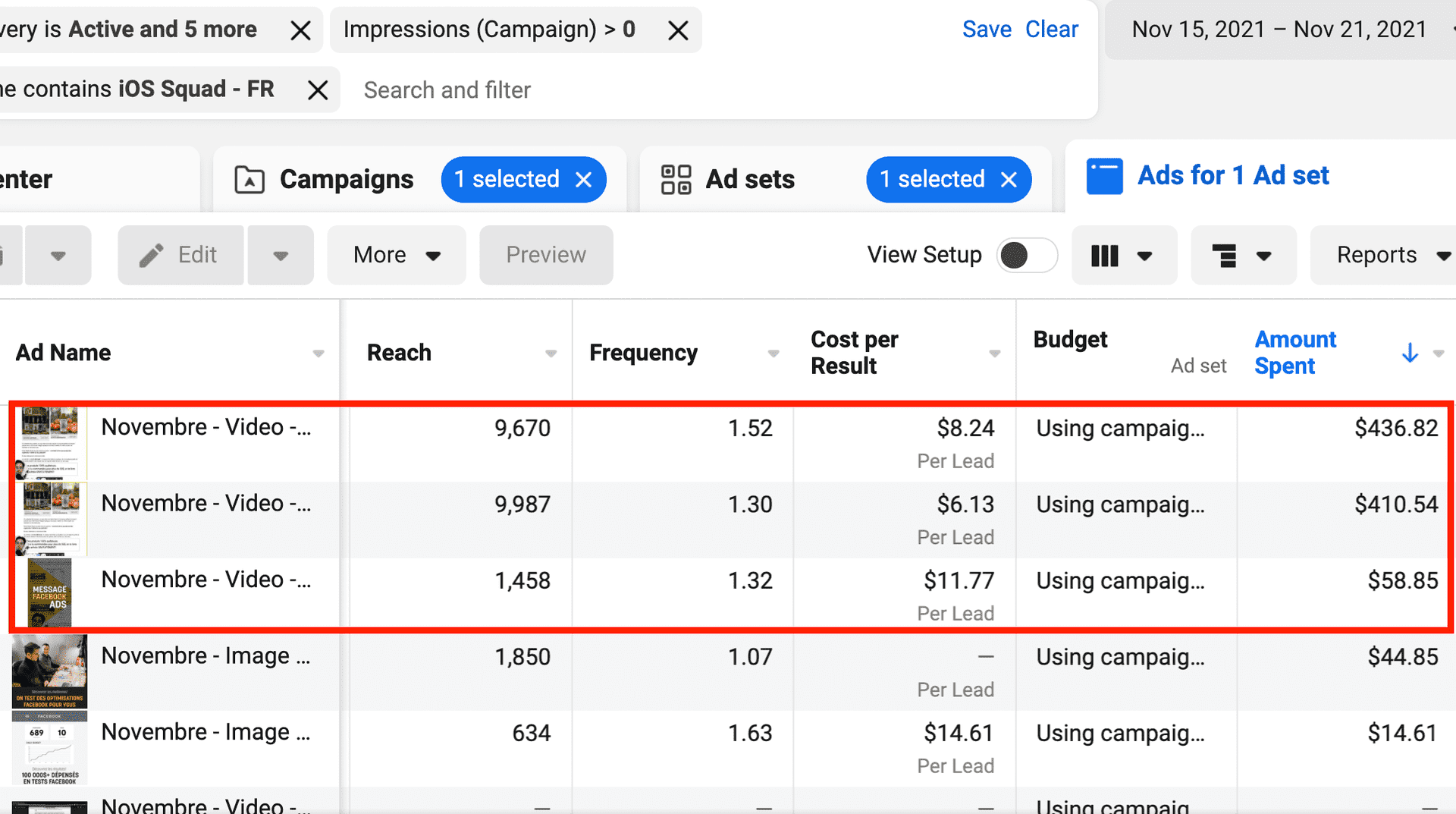The image size is (1456, 814).
Task: Switch to the Ad sets tab
Action: click(749, 179)
